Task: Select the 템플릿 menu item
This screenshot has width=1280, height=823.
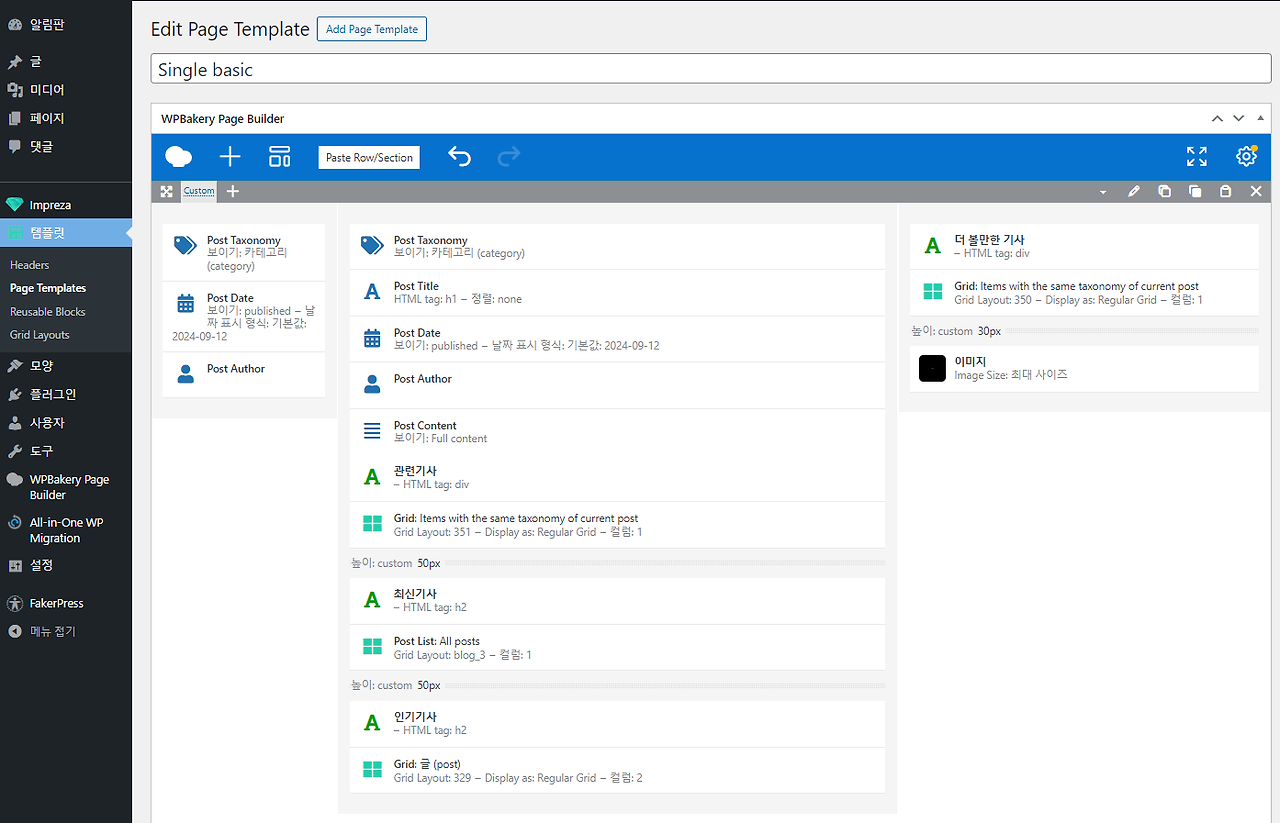Action: 66,233
